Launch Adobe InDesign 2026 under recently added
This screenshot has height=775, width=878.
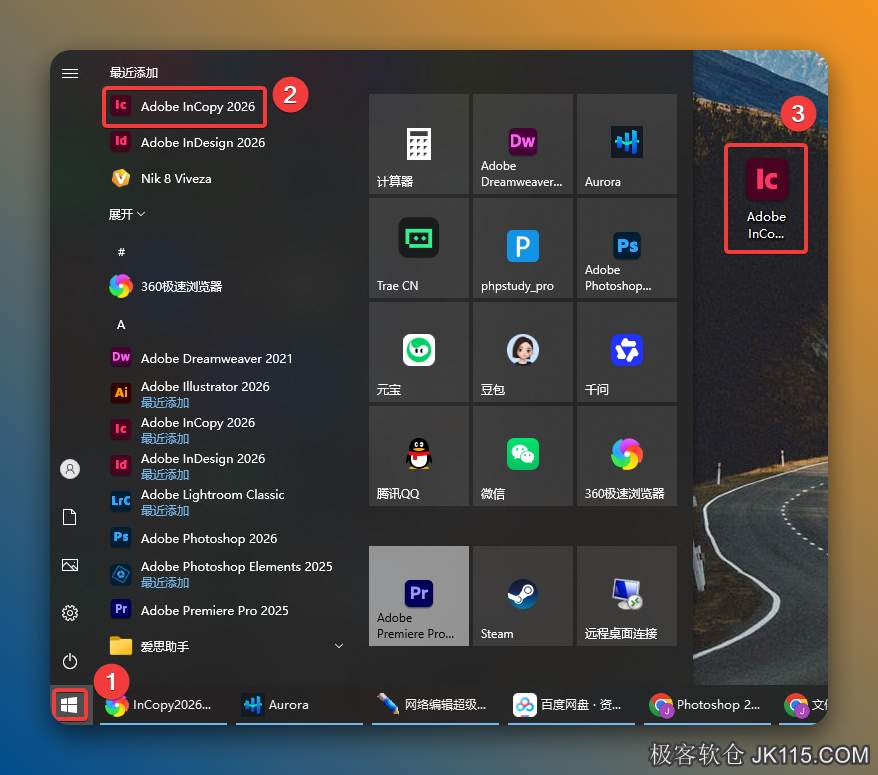[224, 142]
